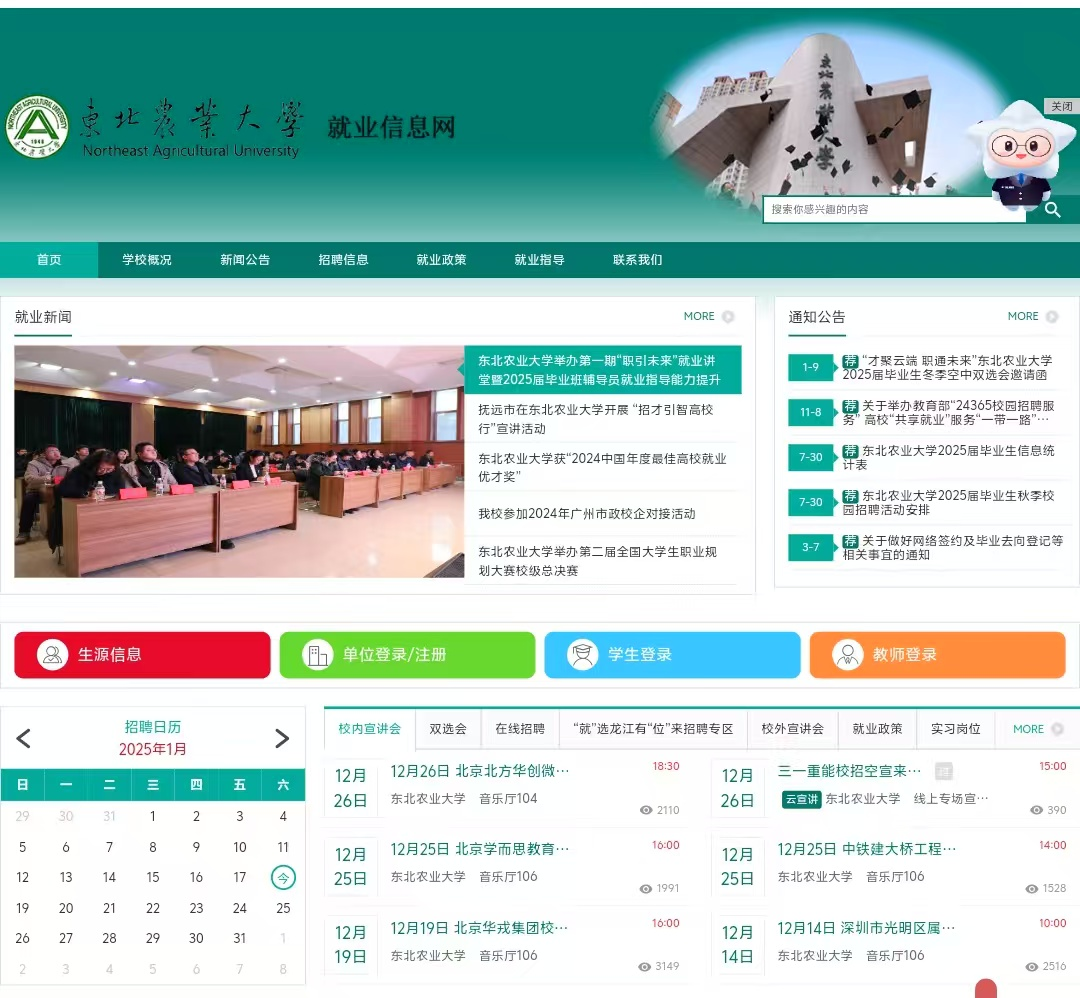
Task: Select today's date 今 in calendar
Action: (283, 878)
